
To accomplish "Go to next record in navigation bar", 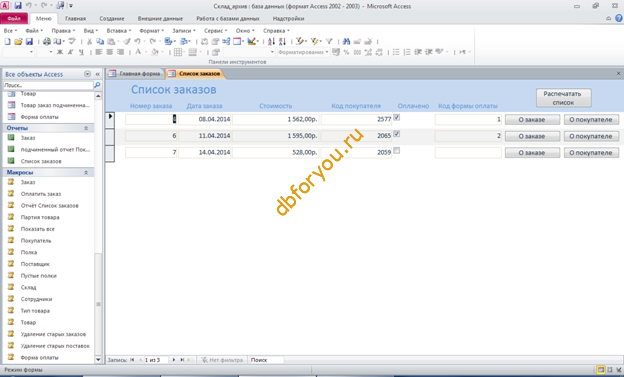I will [174, 360].
